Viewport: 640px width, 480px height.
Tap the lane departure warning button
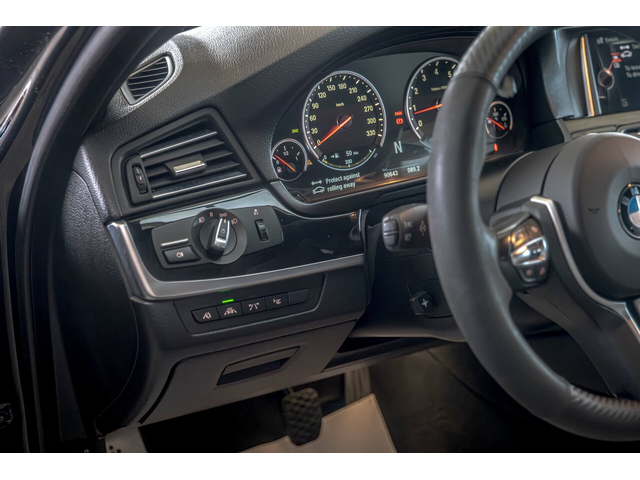(x=205, y=315)
